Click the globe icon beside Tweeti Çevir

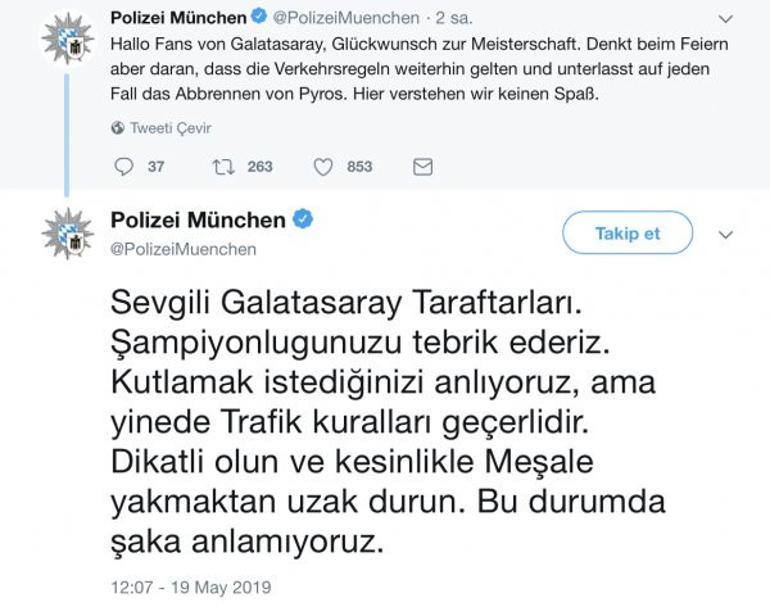pos(118,128)
